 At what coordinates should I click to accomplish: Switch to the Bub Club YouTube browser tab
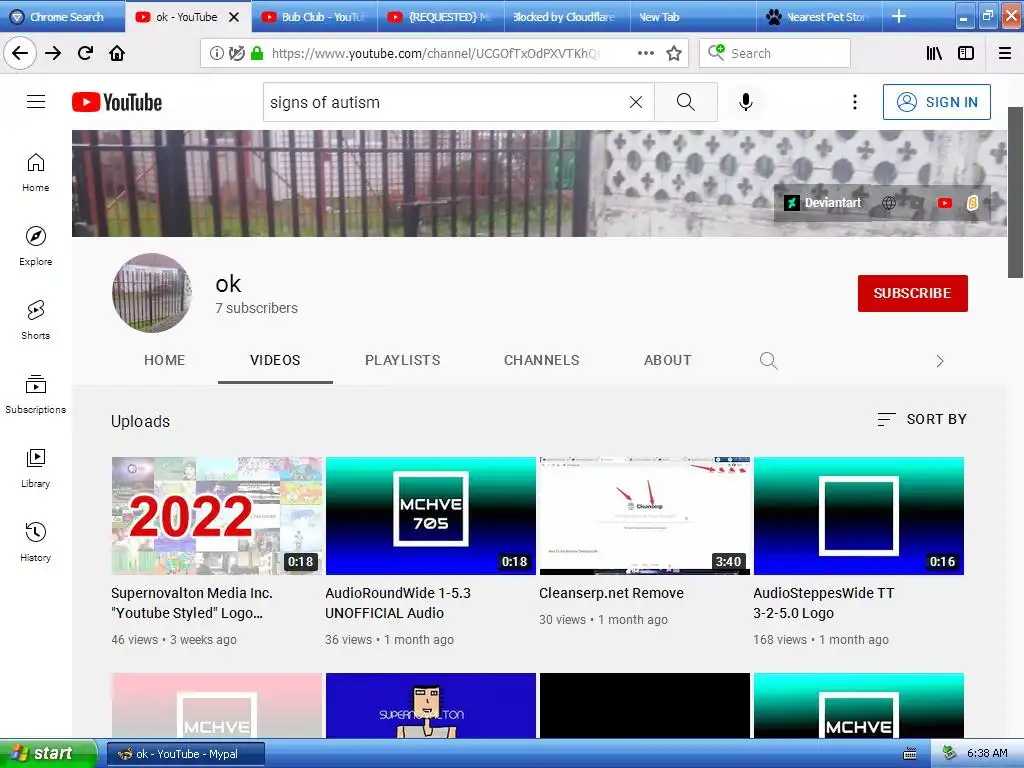[315, 17]
